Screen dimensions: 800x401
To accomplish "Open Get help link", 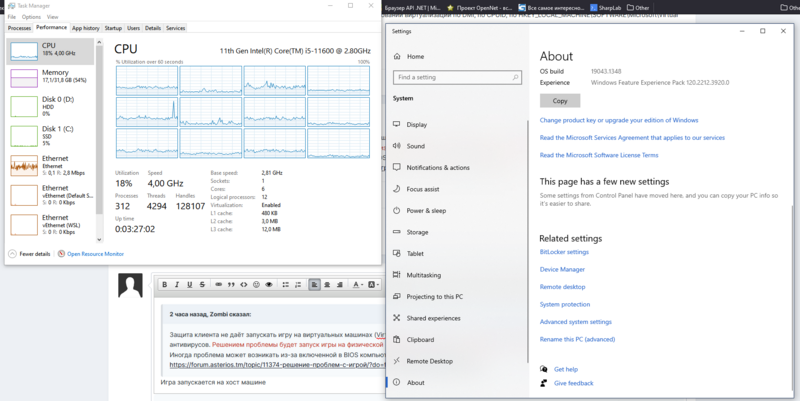I will (x=565, y=369).
